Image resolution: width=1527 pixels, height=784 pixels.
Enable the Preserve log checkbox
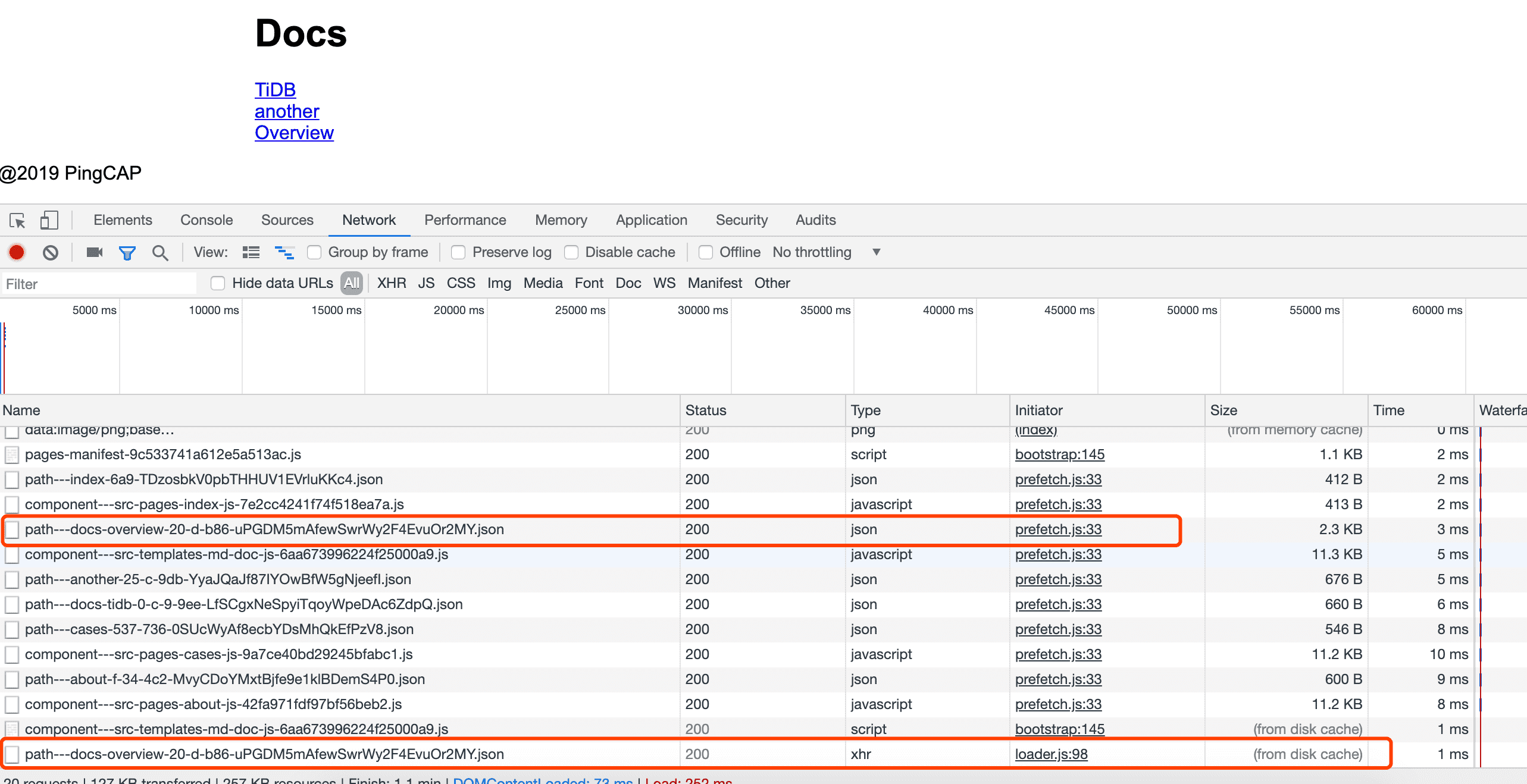(x=458, y=253)
